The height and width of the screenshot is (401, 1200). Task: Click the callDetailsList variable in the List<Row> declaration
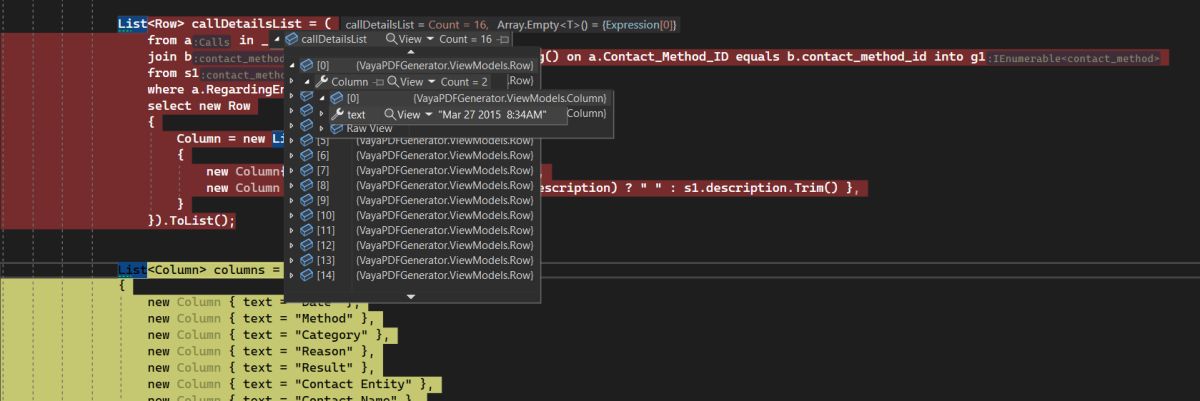click(x=250, y=22)
